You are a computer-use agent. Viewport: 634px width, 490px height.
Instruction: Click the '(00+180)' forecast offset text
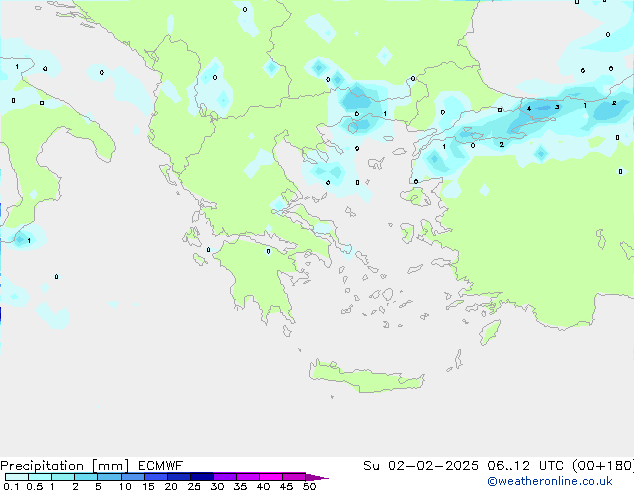click(603, 466)
